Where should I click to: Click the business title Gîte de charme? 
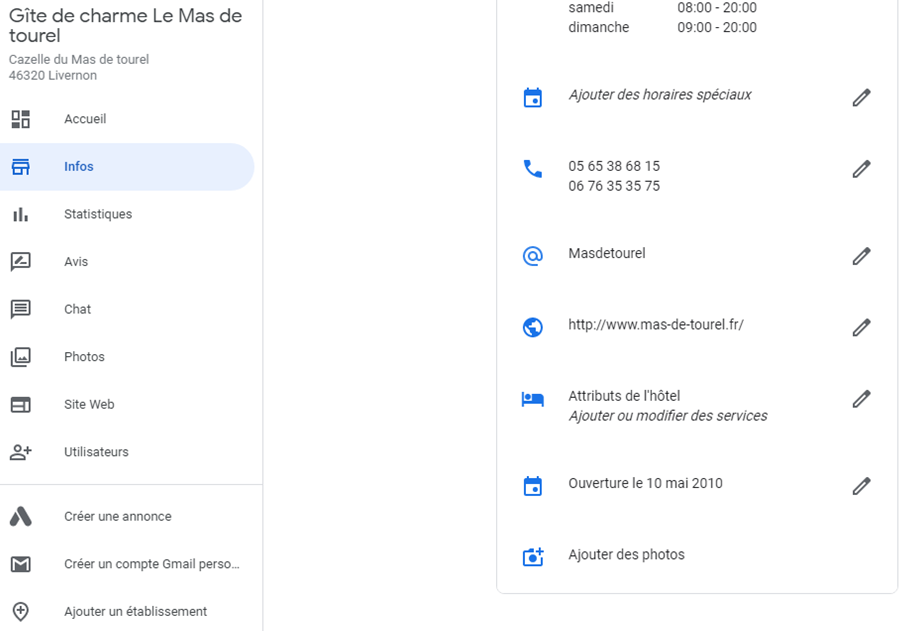(x=125, y=25)
